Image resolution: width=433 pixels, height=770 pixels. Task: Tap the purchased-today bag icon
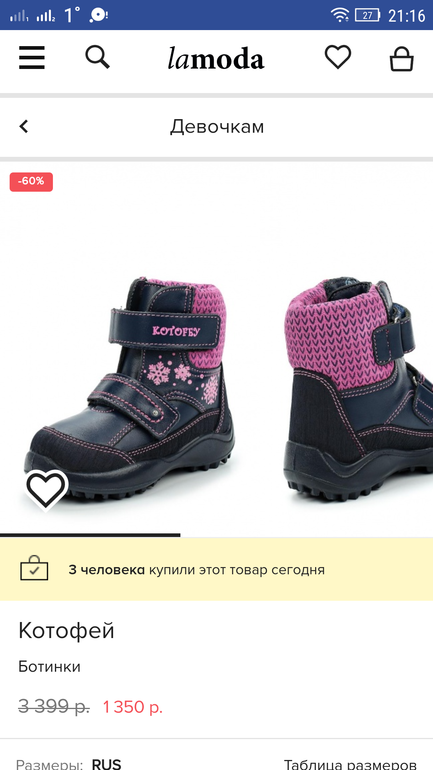point(34,569)
